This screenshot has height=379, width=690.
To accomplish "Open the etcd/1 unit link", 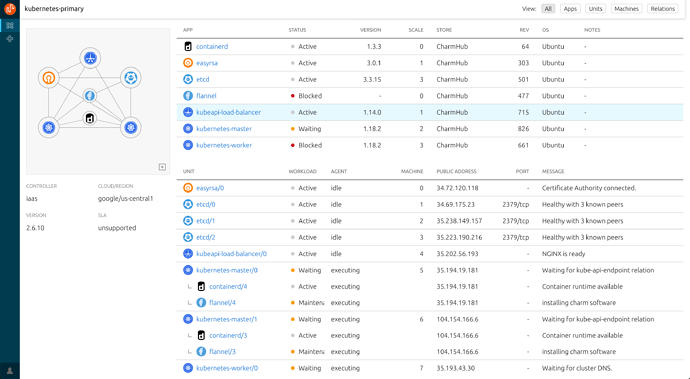I will (206, 221).
